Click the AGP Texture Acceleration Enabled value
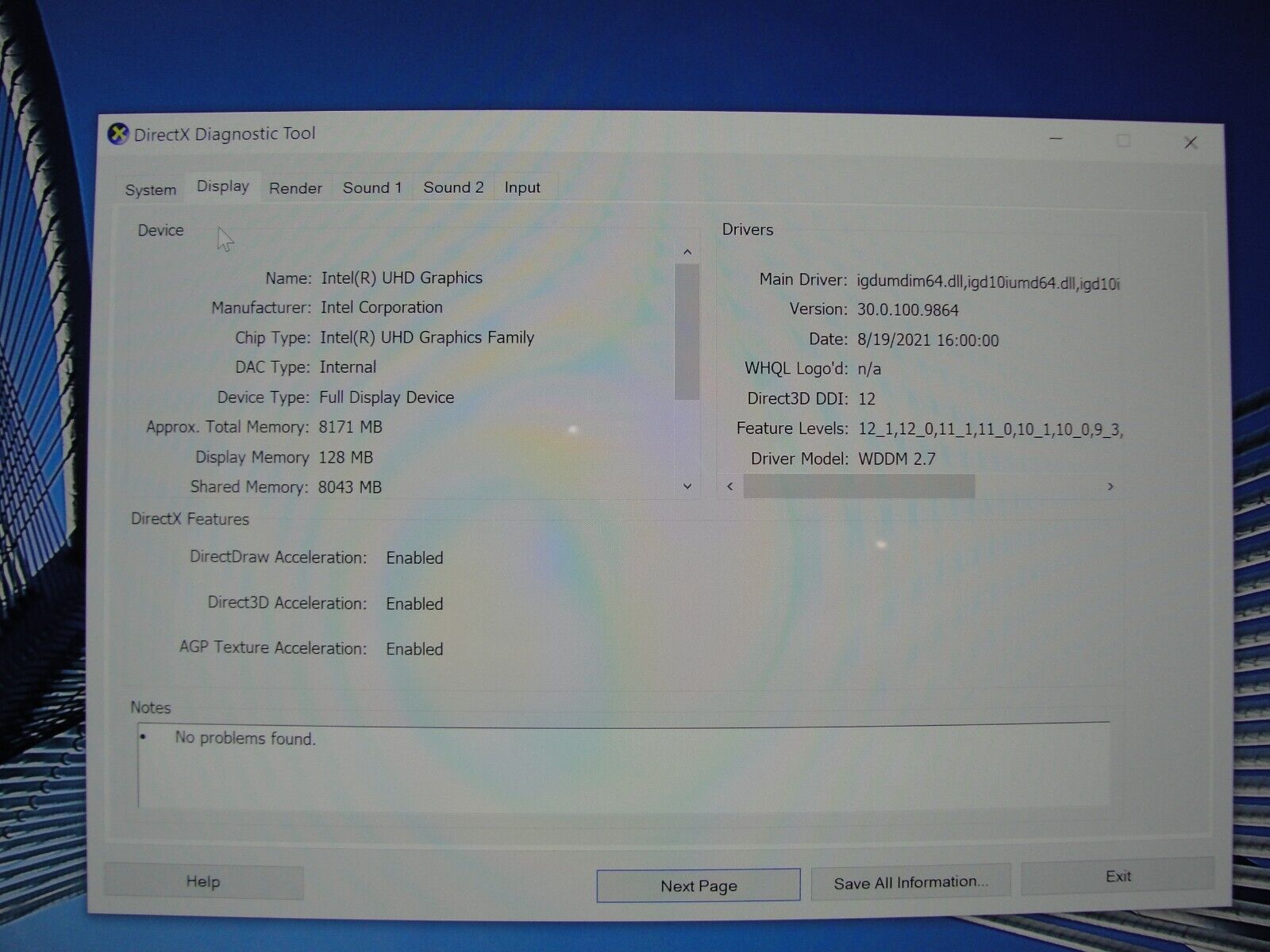Viewport: 1270px width, 952px height. pos(414,649)
